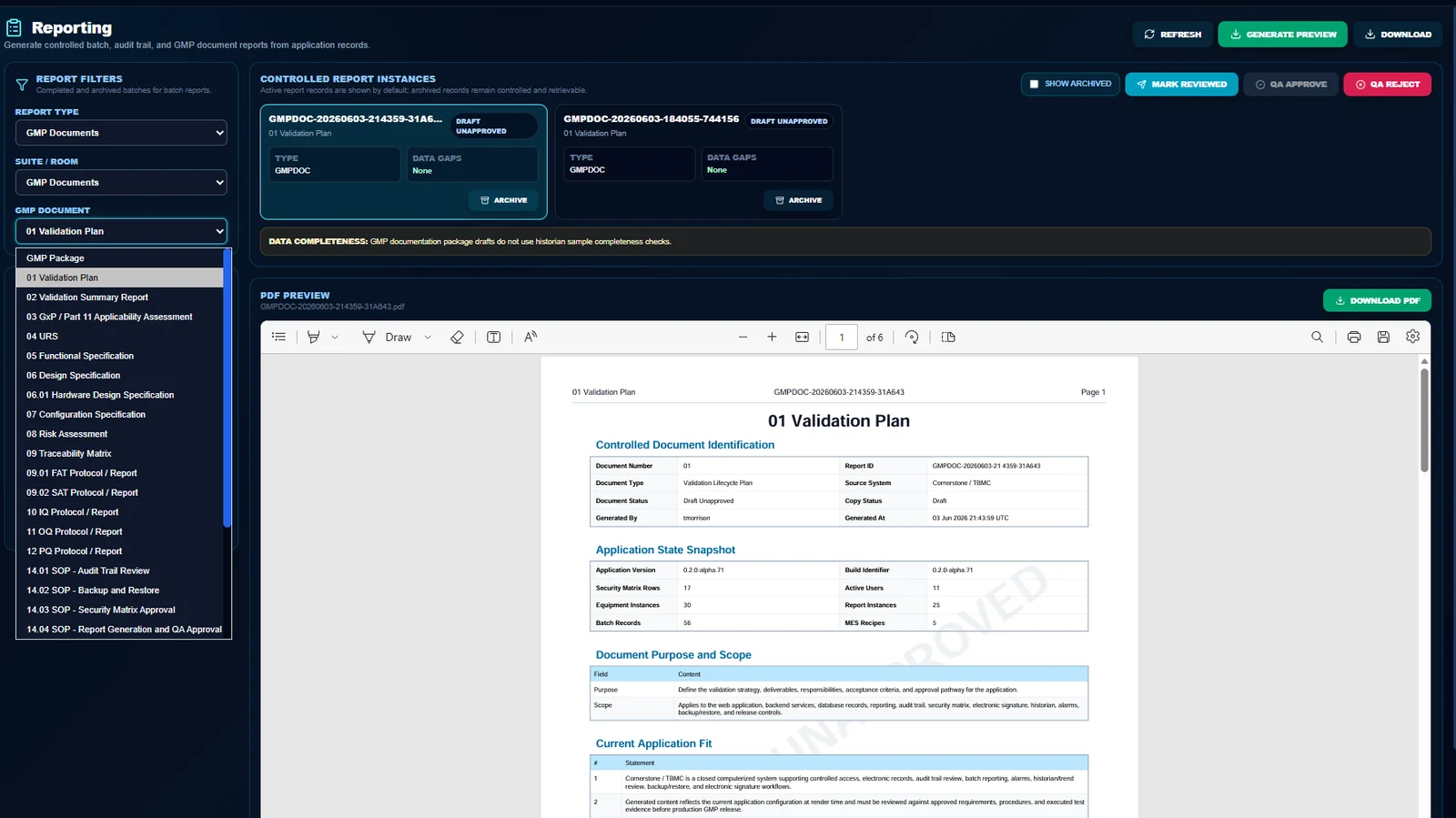
Task: Click dropdown list scrollbar
Action: tap(227, 389)
